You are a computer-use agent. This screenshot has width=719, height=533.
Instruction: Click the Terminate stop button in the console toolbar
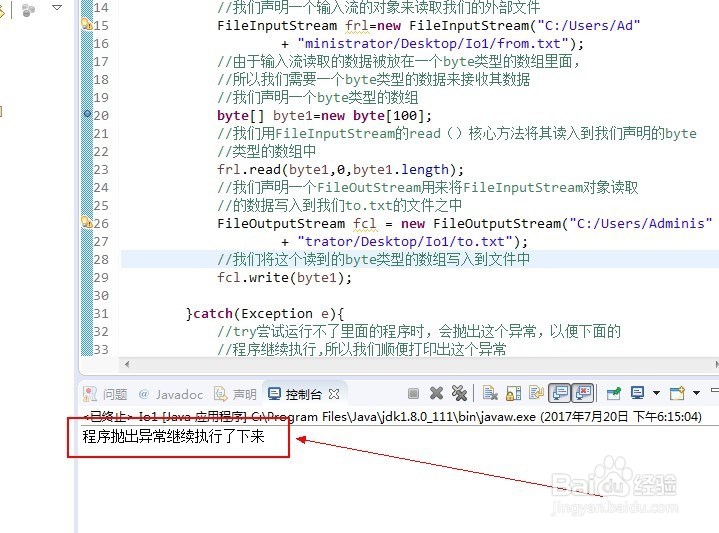coord(413,393)
